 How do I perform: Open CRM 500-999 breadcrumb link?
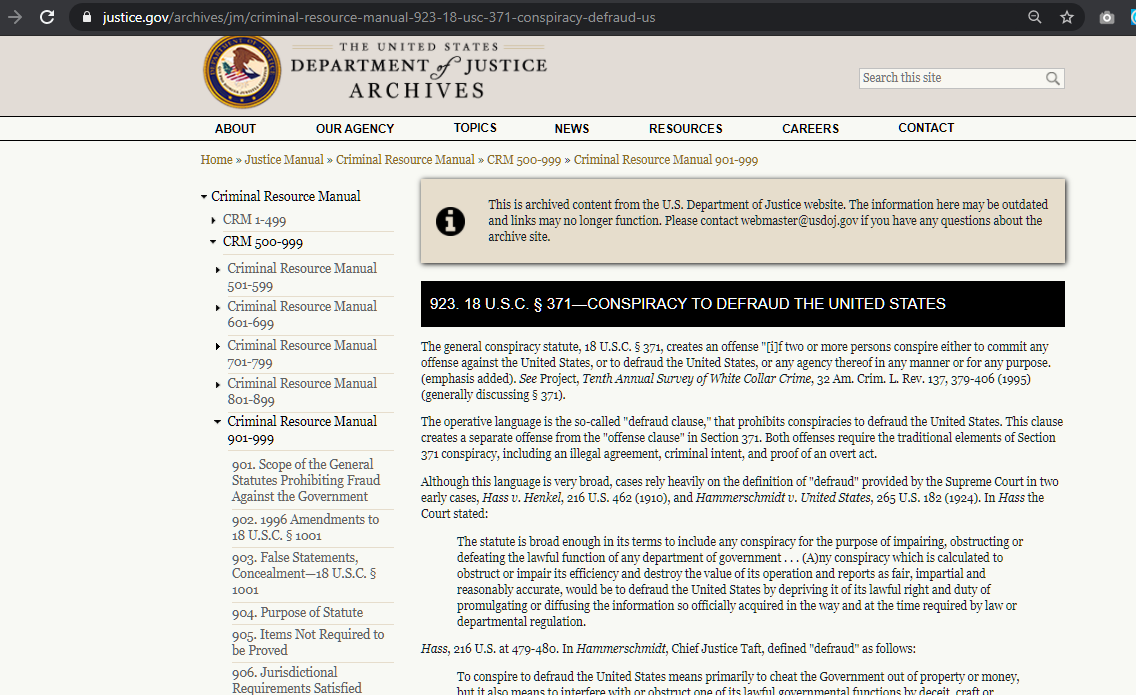[524, 159]
